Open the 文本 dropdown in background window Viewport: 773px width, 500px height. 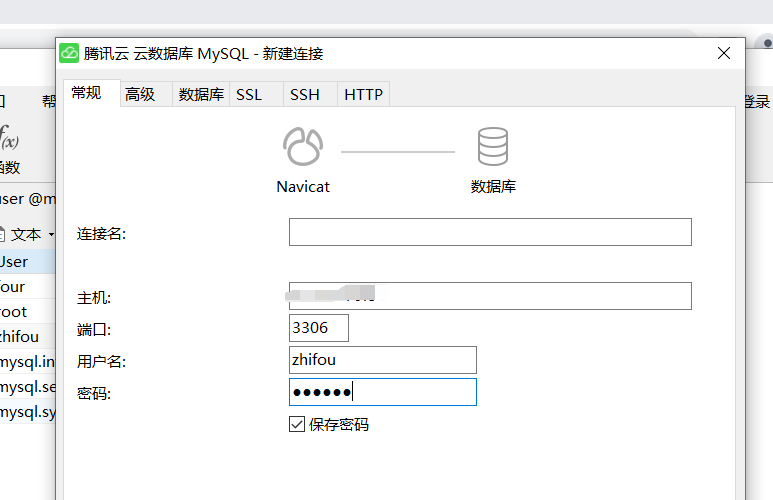pyautogui.click(x=27, y=235)
